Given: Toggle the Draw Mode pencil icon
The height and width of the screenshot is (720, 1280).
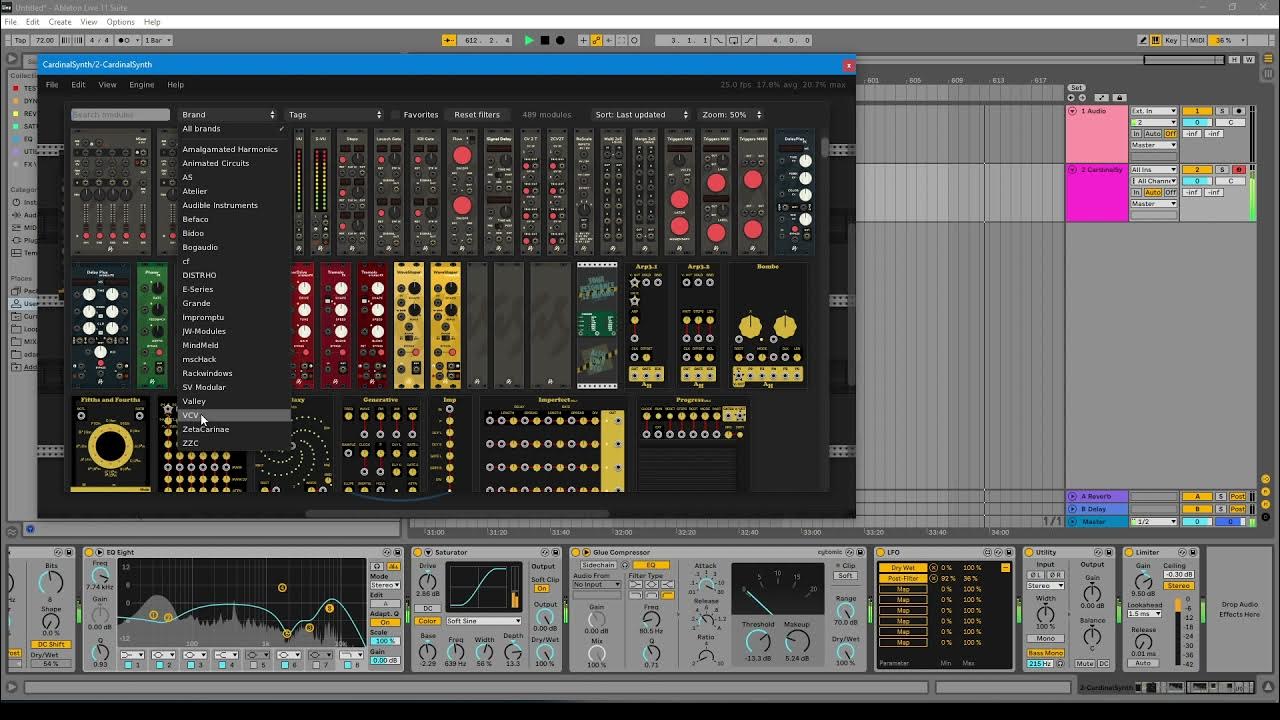Looking at the screenshot, I should (1143, 40).
